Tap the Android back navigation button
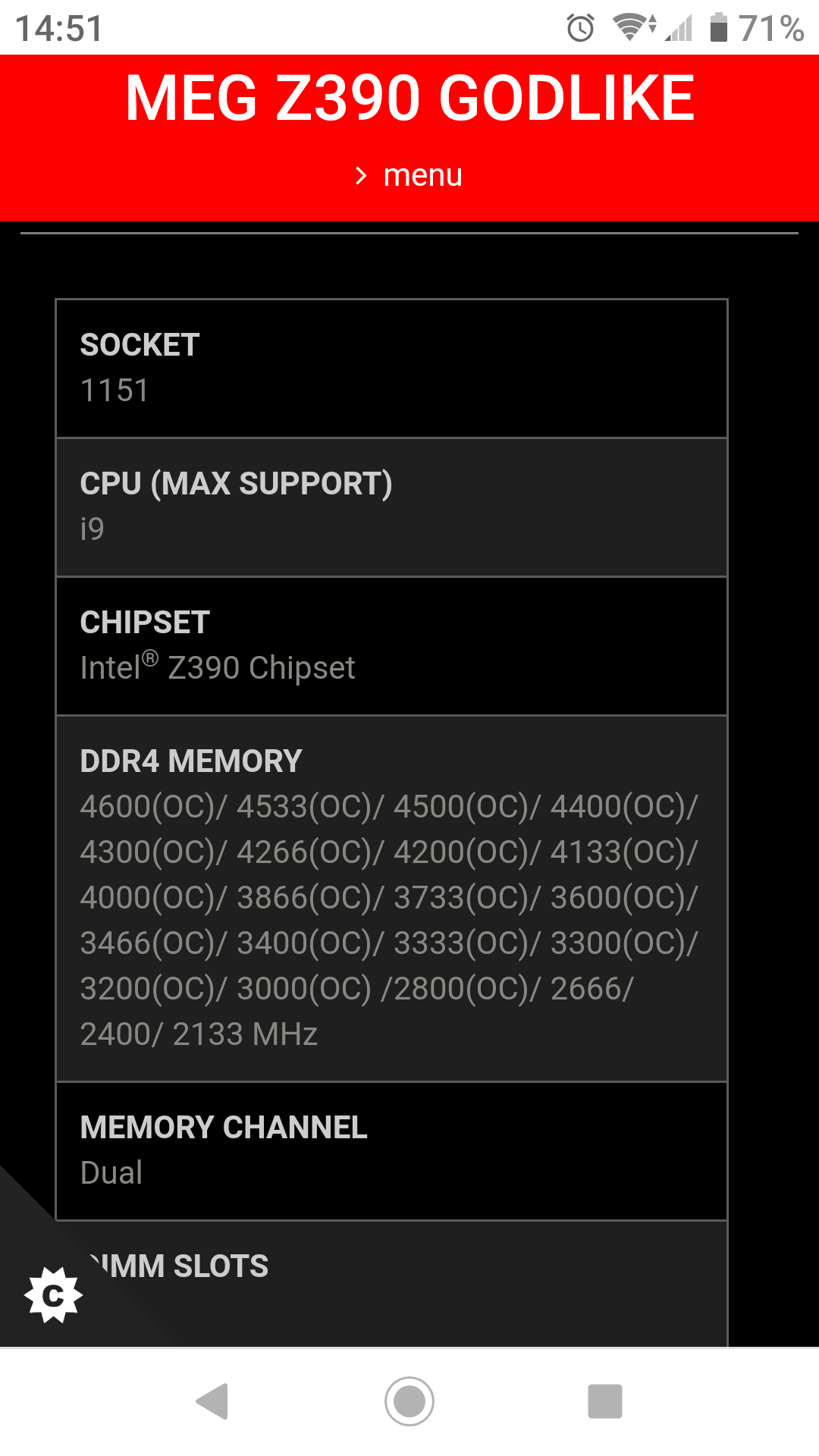 (213, 1401)
